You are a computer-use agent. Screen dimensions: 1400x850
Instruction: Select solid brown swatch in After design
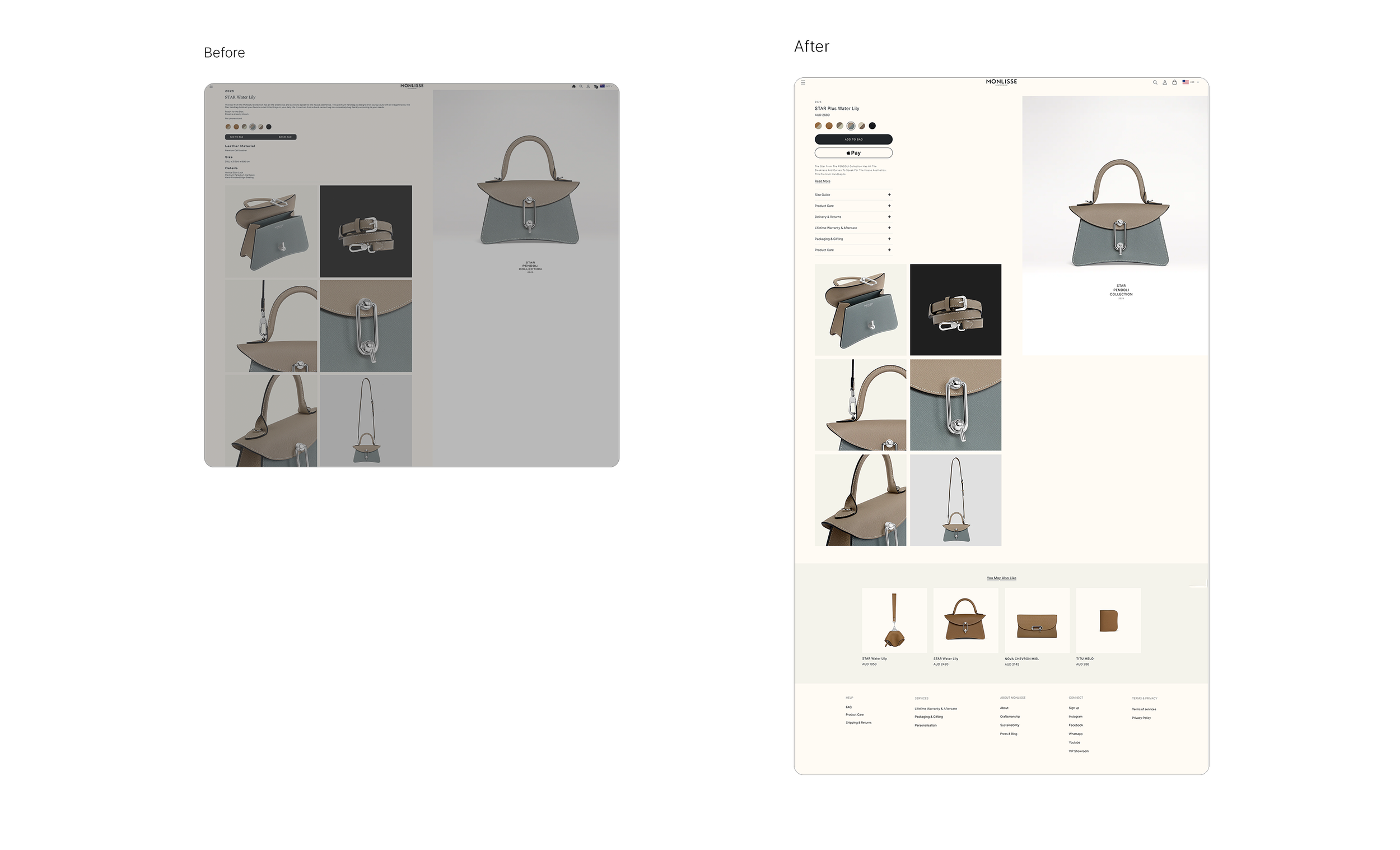(x=829, y=126)
